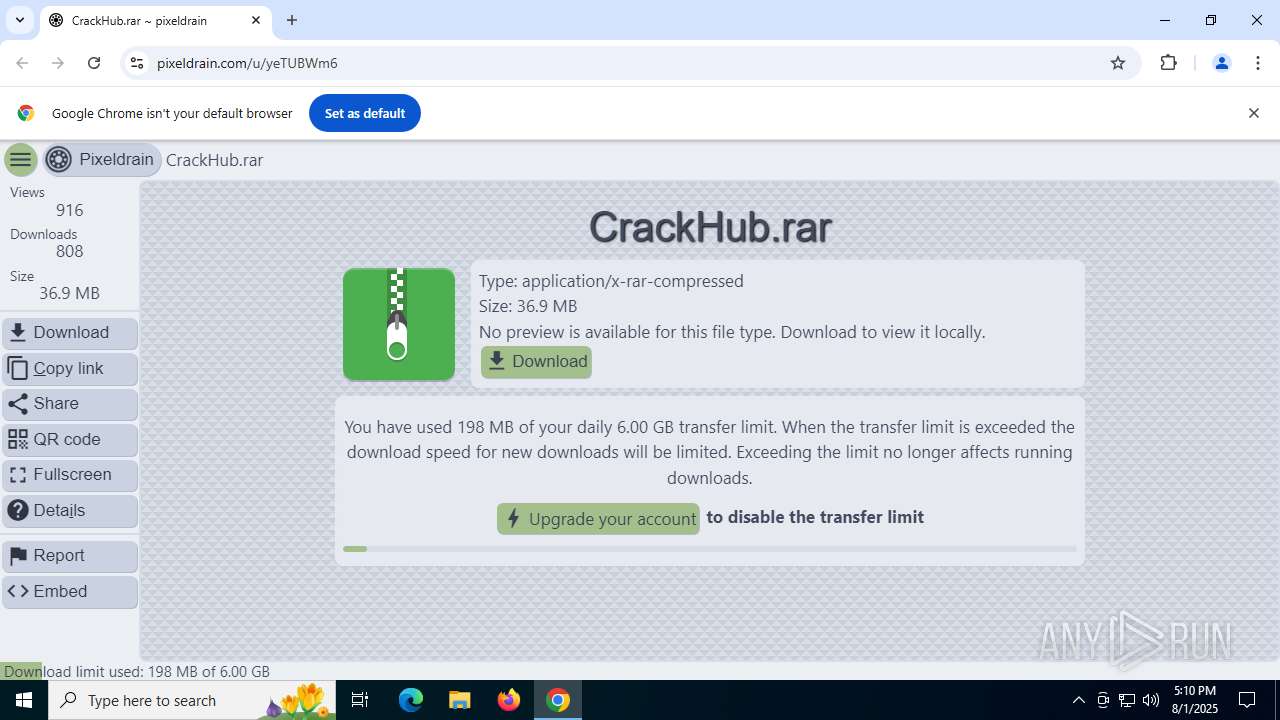Image resolution: width=1280 pixels, height=720 pixels.
Task: Show the QR code
Action: (70, 439)
